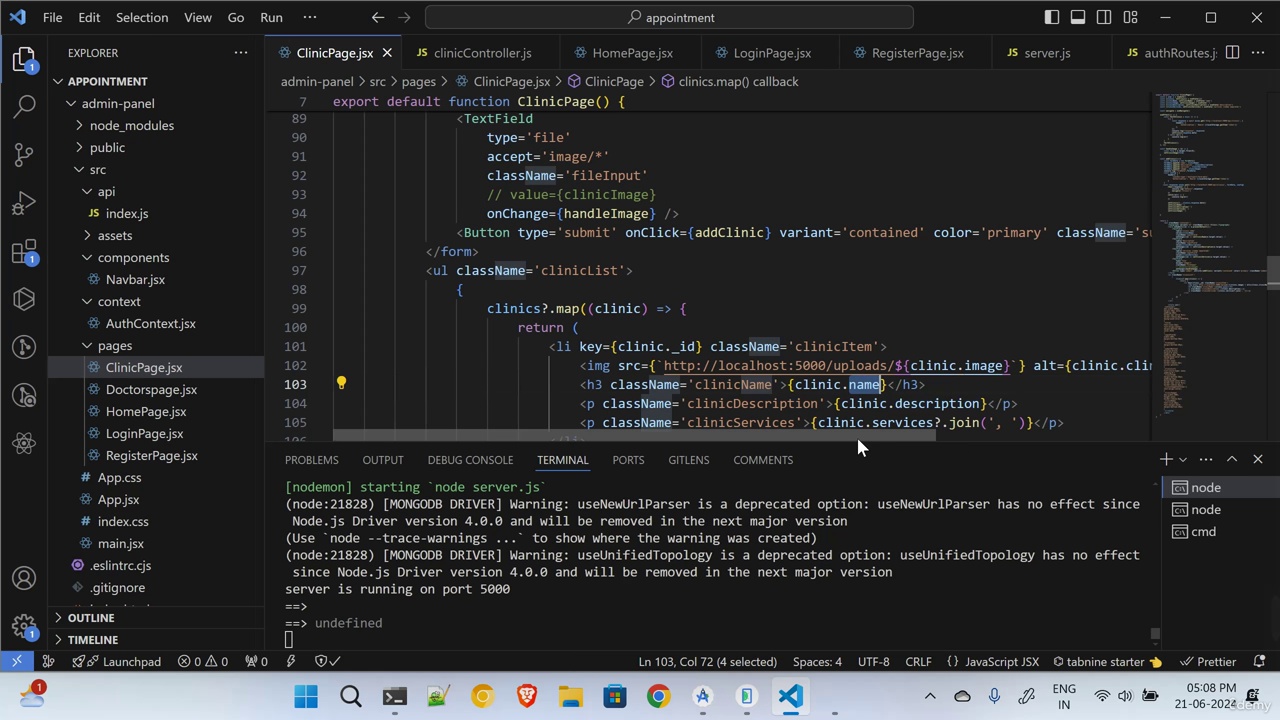1280x720 pixels.
Task: Switch to HomePage.jsx tab
Action: coord(632,53)
